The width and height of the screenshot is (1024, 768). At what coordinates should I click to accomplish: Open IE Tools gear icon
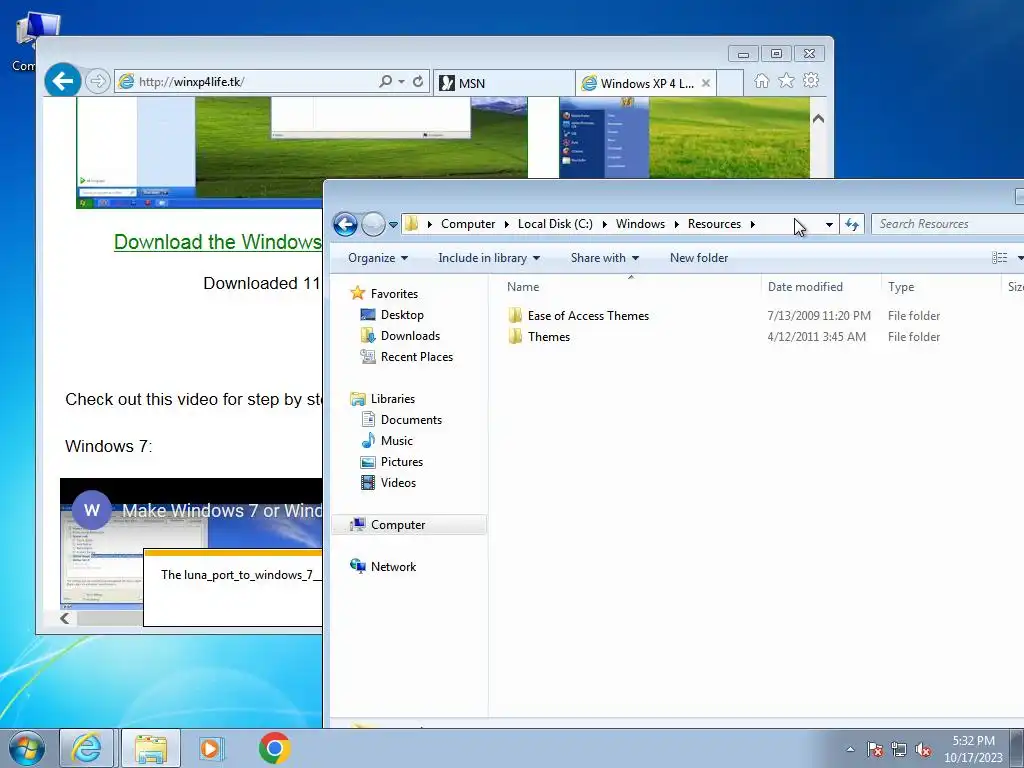tap(811, 81)
